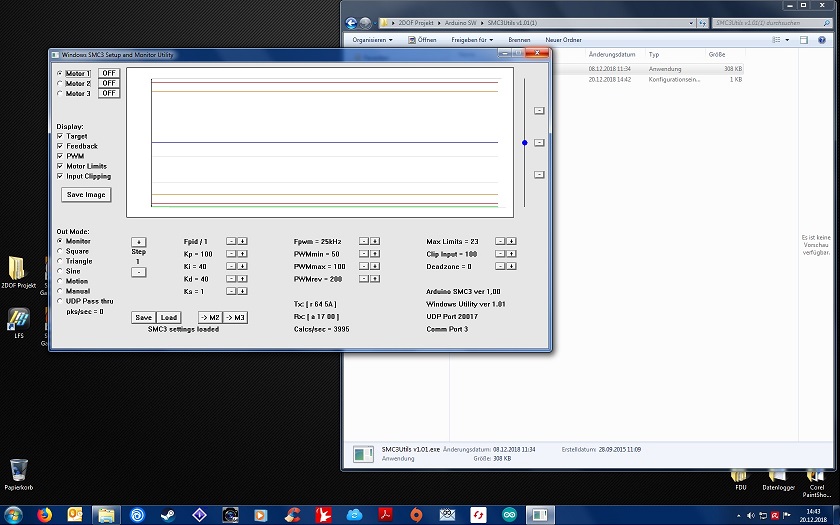Launch Steam from the taskbar
Screen dimensions: 840x525
[168, 515]
